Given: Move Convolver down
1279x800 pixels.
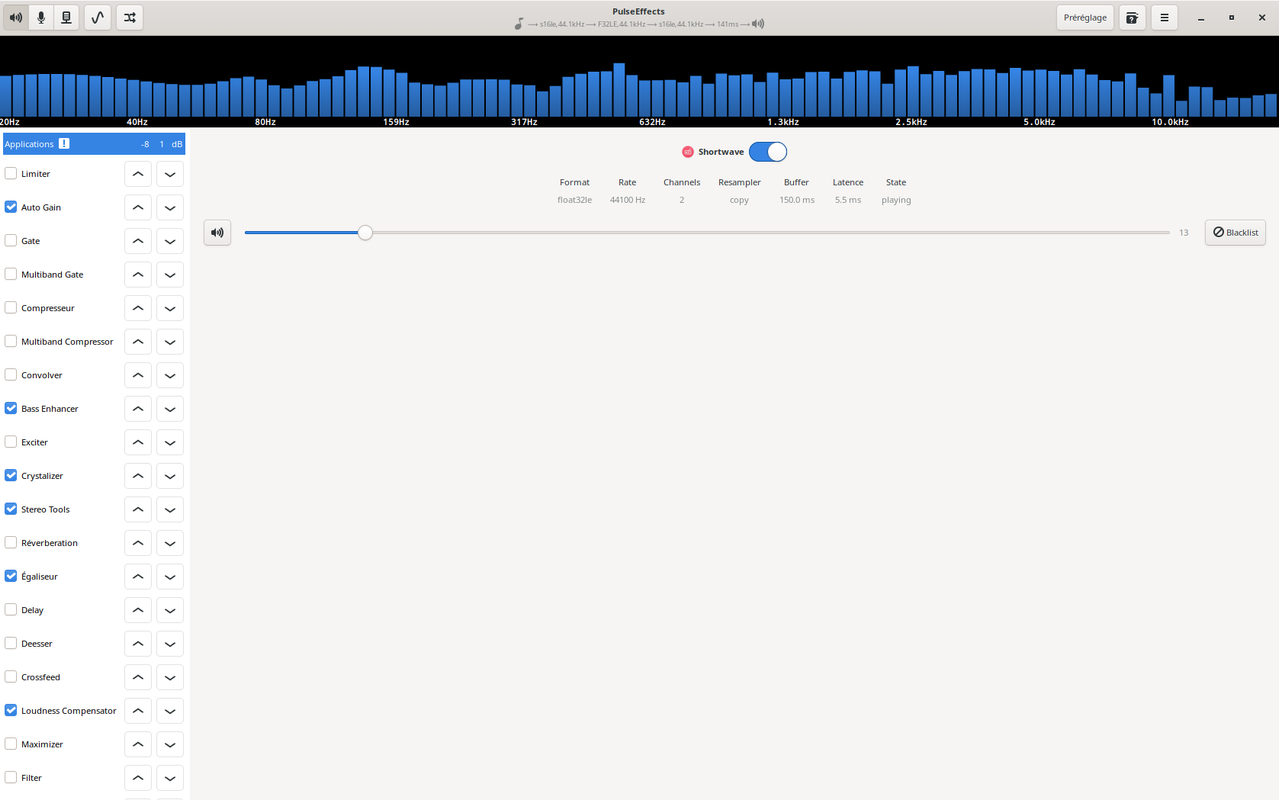Looking at the screenshot, I should [170, 375].
